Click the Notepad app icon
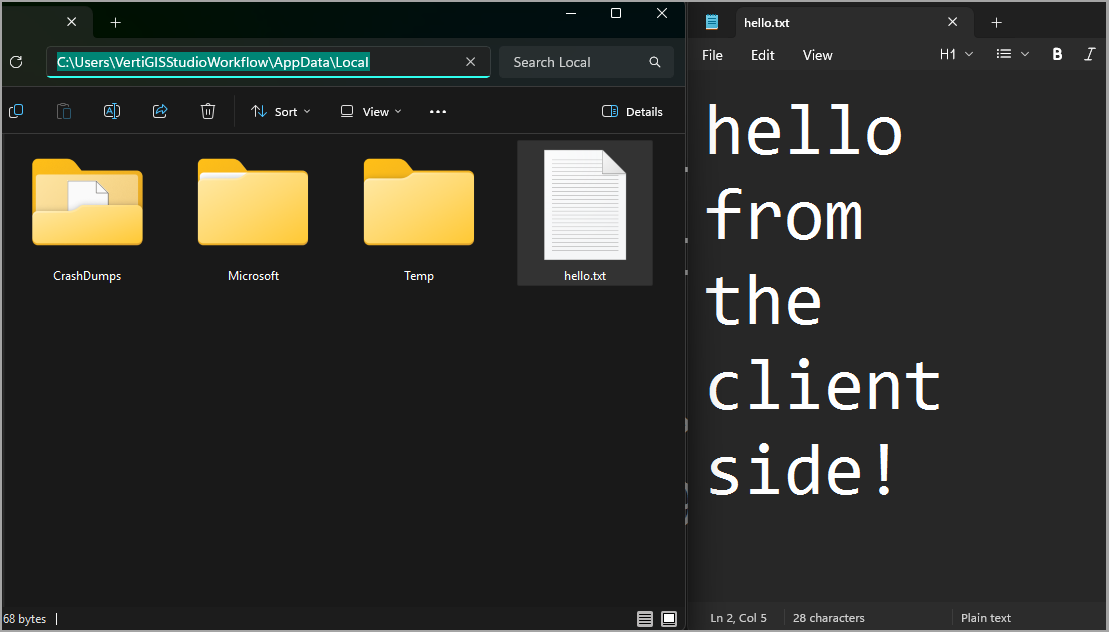Viewport: 1109px width, 632px height. [712, 23]
